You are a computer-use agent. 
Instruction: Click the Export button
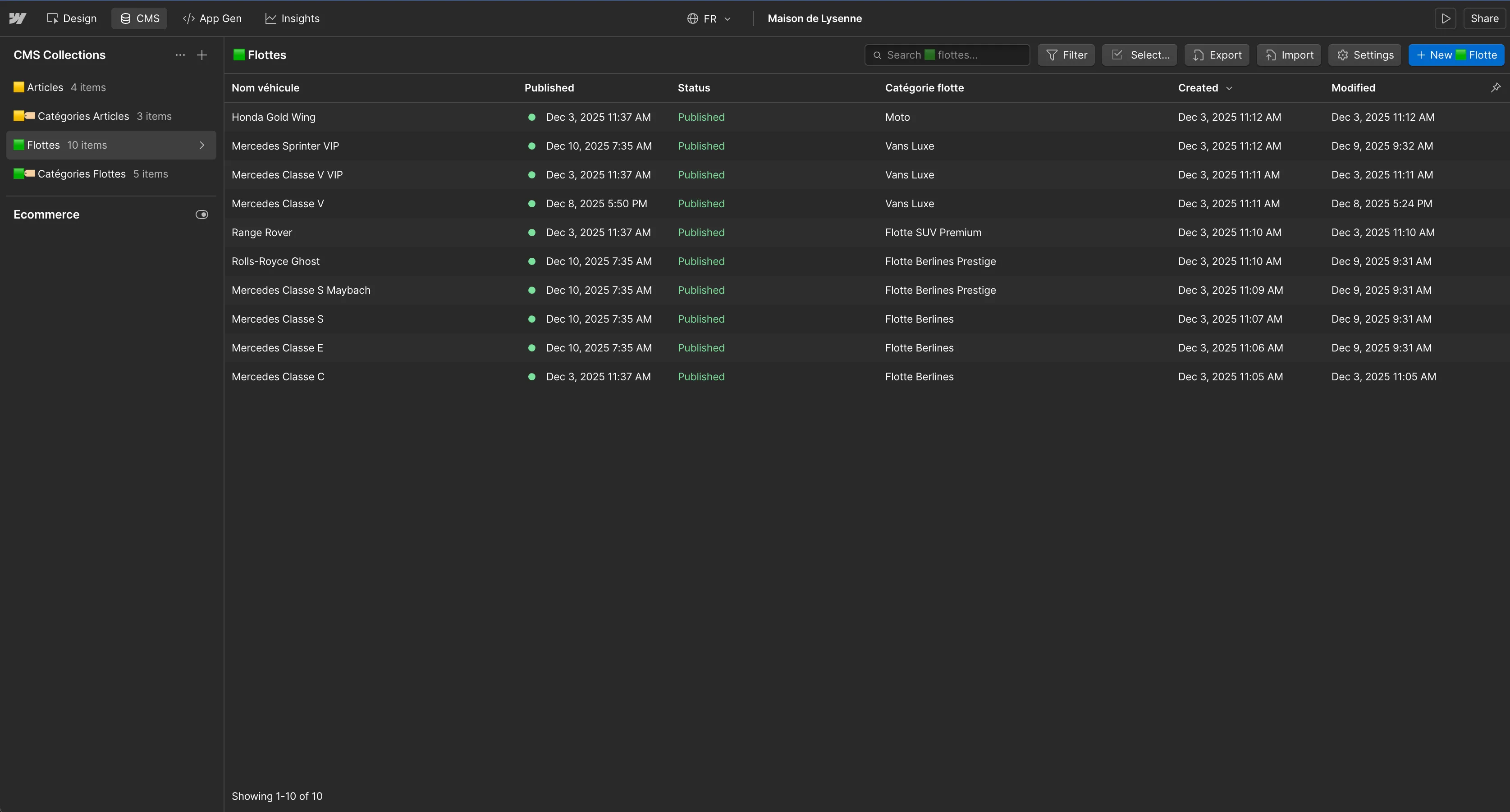pyautogui.click(x=1216, y=55)
